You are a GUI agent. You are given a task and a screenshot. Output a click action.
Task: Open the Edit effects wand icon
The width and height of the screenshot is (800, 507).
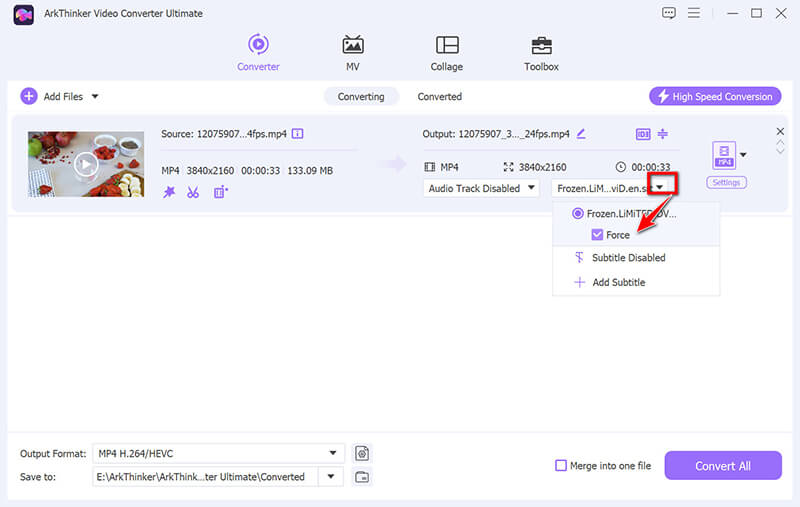(169, 192)
